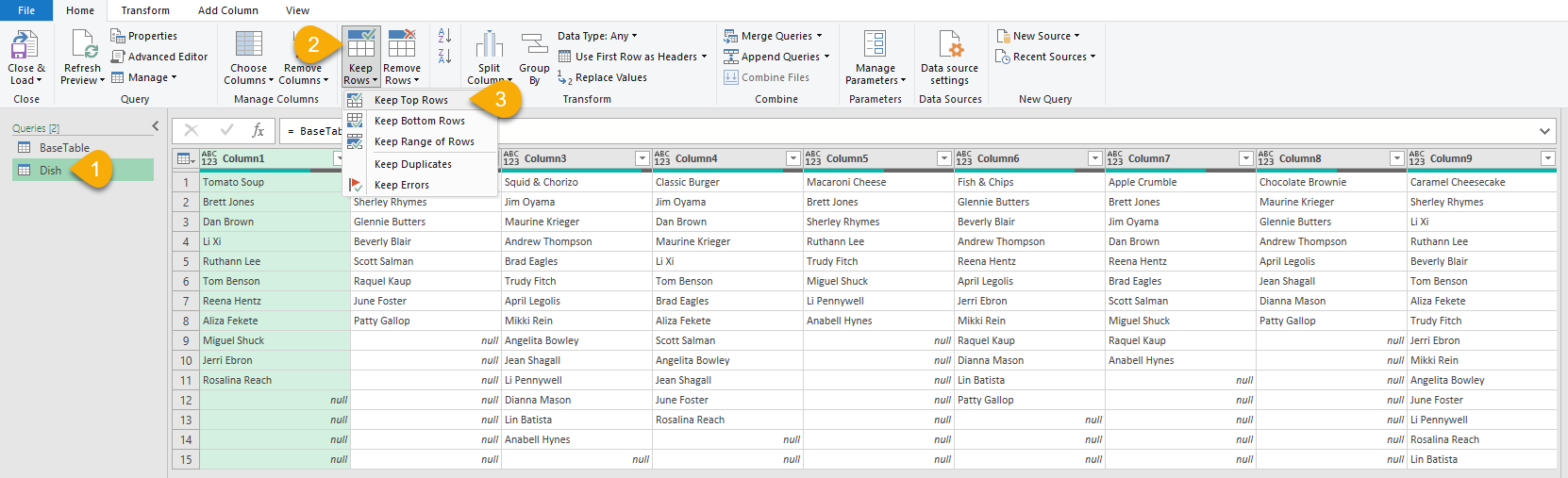1568x478 pixels.
Task: Open Data source settings
Action: [949, 45]
